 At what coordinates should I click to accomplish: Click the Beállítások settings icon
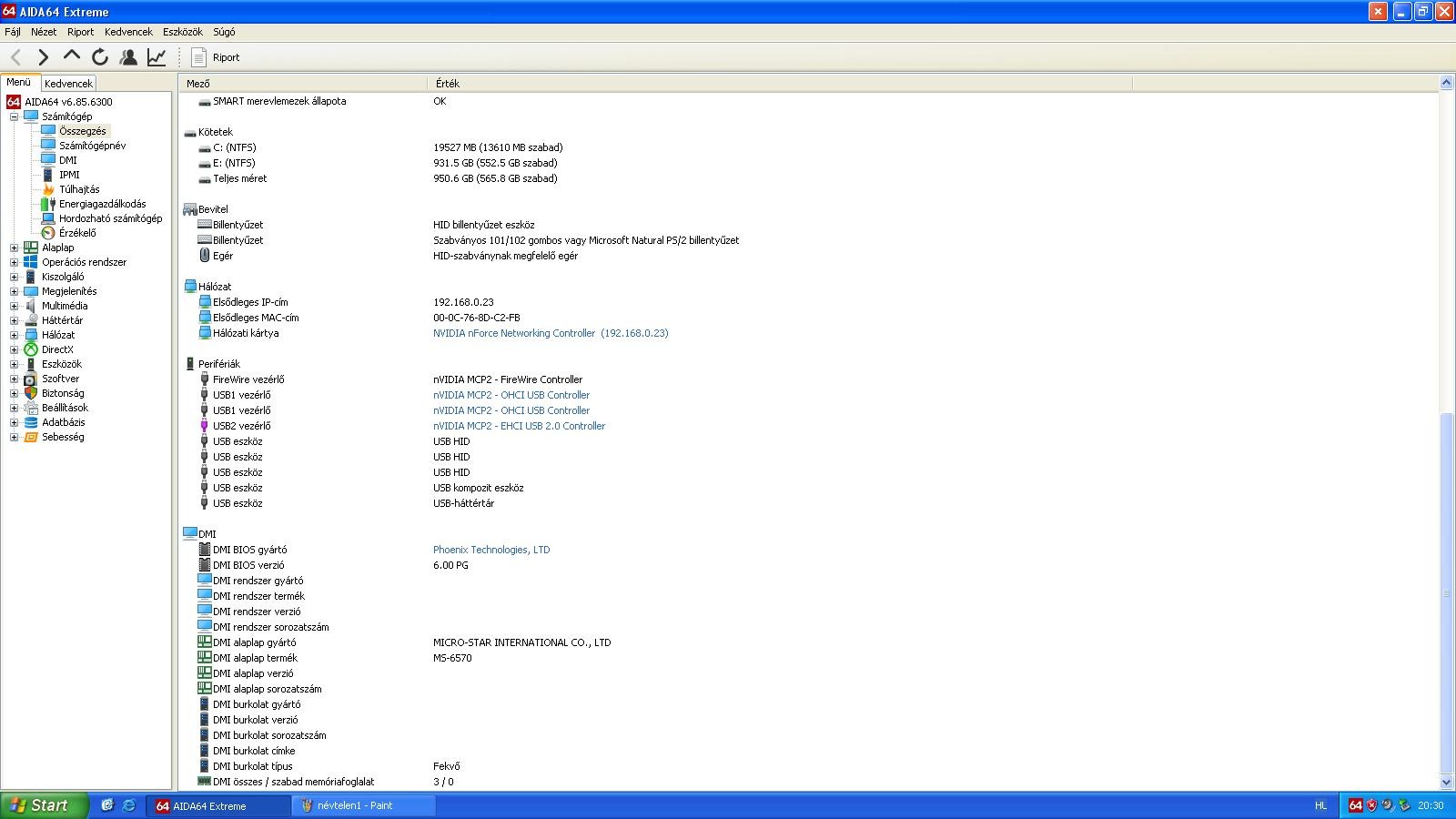pos(31,408)
